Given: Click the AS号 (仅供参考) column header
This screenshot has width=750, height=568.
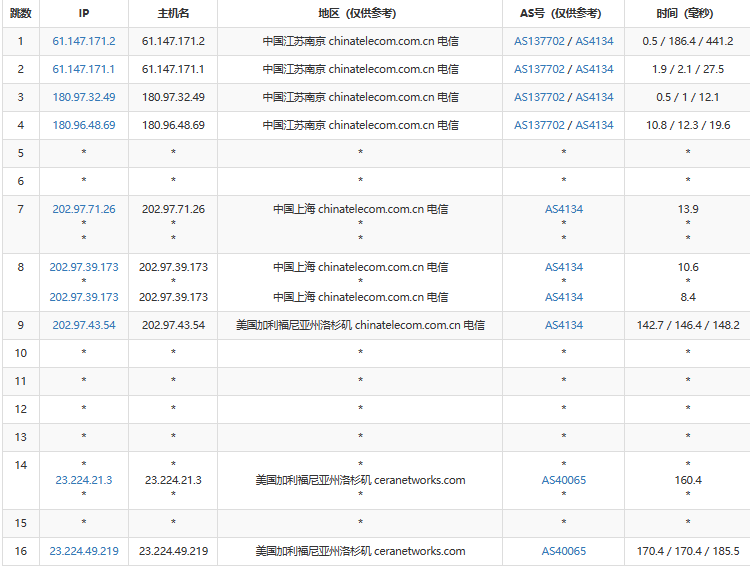Looking at the screenshot, I should (561, 13).
